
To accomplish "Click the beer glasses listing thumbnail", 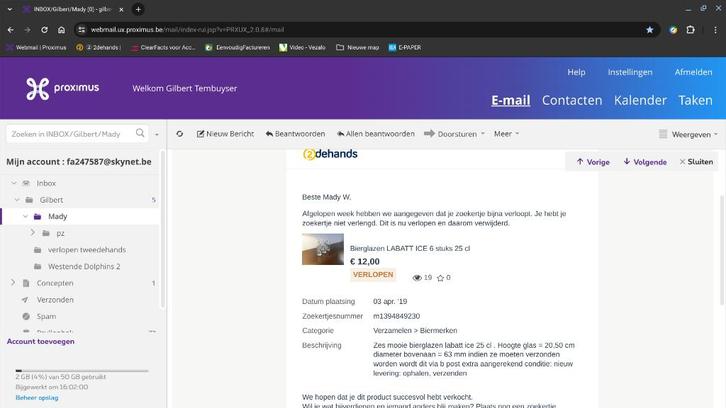I will [x=322, y=250].
